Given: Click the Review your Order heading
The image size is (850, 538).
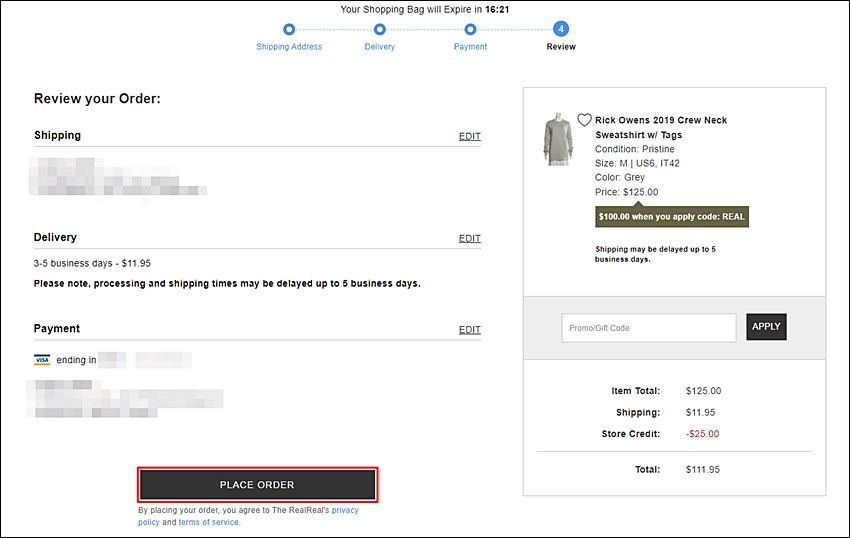Looking at the screenshot, I should click(97, 98).
